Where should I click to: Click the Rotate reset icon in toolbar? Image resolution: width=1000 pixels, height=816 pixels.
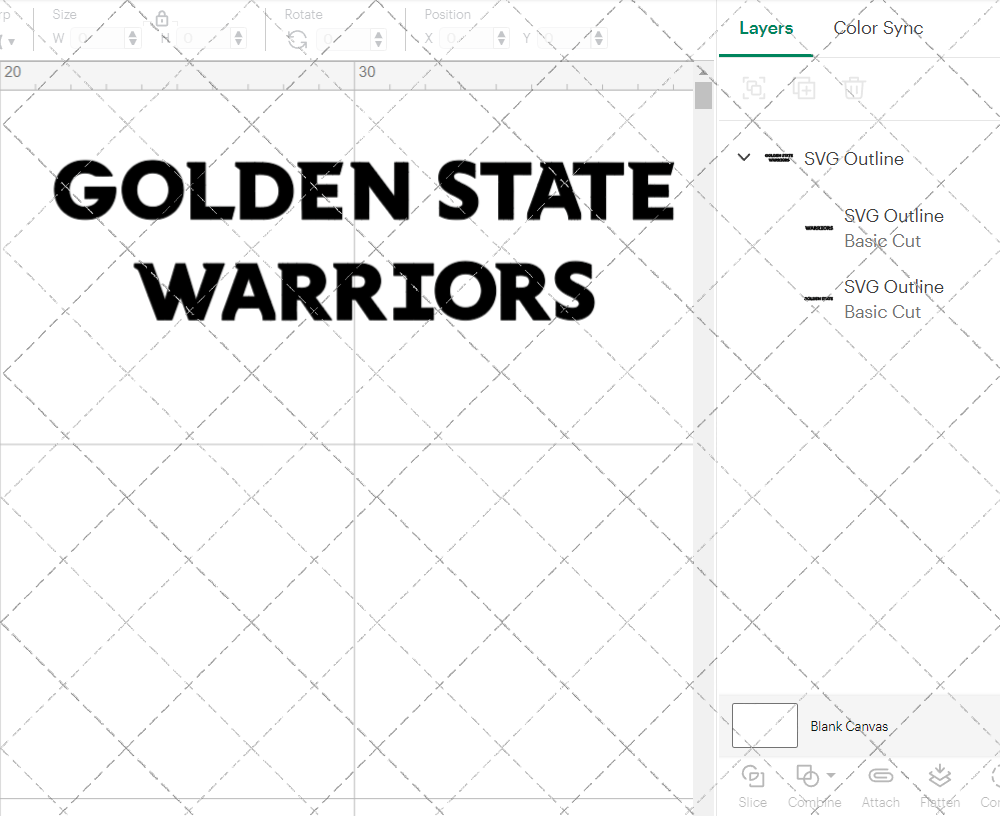pos(297,37)
